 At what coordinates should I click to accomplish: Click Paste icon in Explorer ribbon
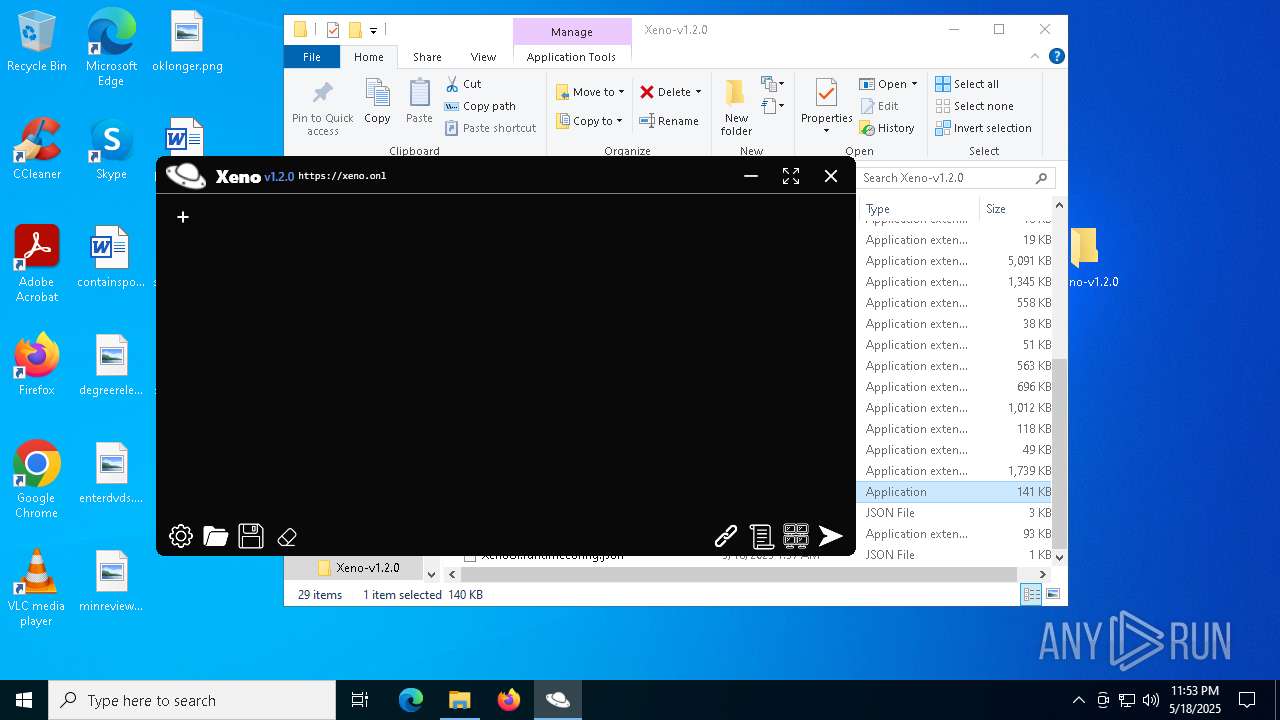click(419, 101)
